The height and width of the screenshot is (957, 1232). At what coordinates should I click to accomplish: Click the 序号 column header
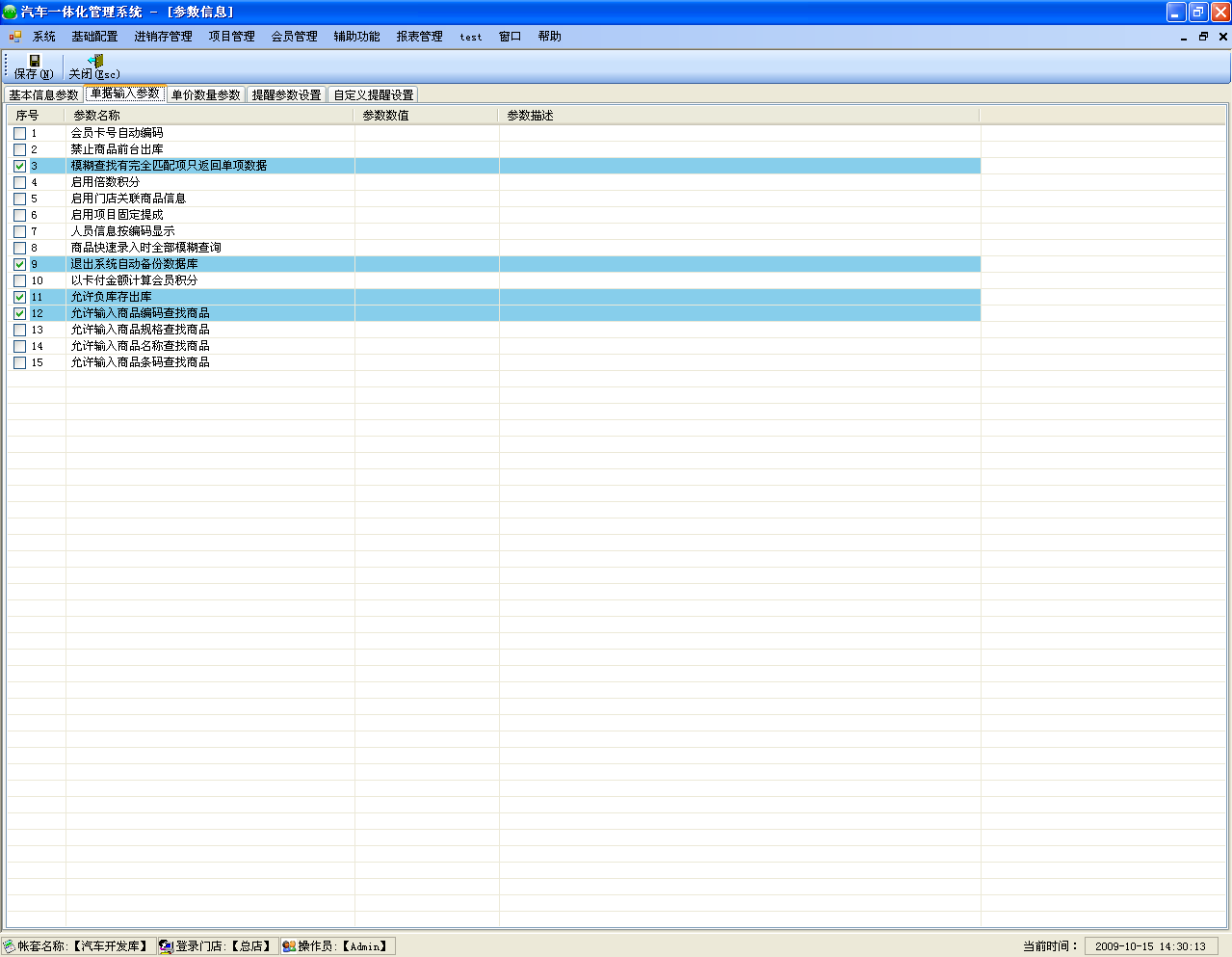click(x=37, y=115)
